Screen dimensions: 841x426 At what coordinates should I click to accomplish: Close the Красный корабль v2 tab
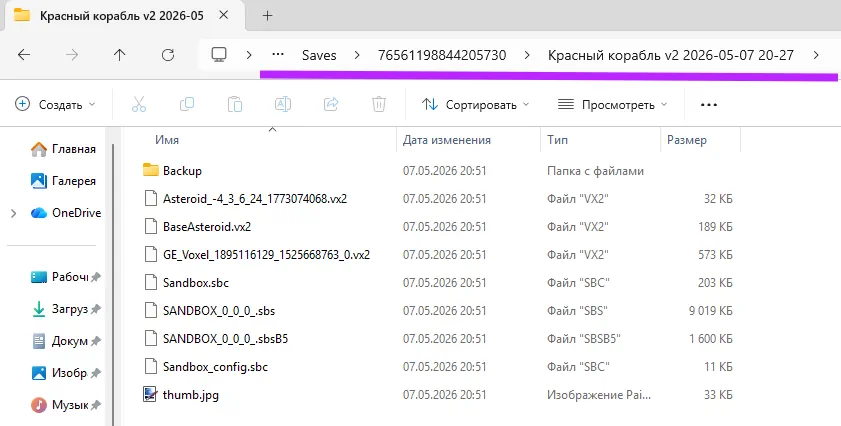click(224, 15)
